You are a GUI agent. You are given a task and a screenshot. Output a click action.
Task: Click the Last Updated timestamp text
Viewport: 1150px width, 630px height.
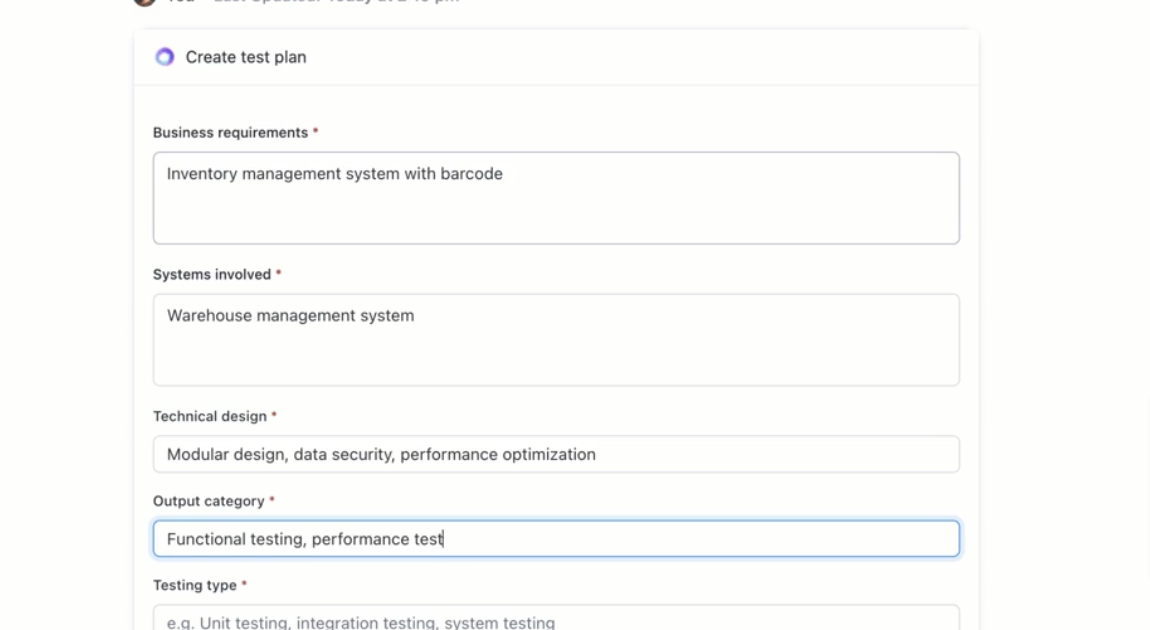click(330, 3)
